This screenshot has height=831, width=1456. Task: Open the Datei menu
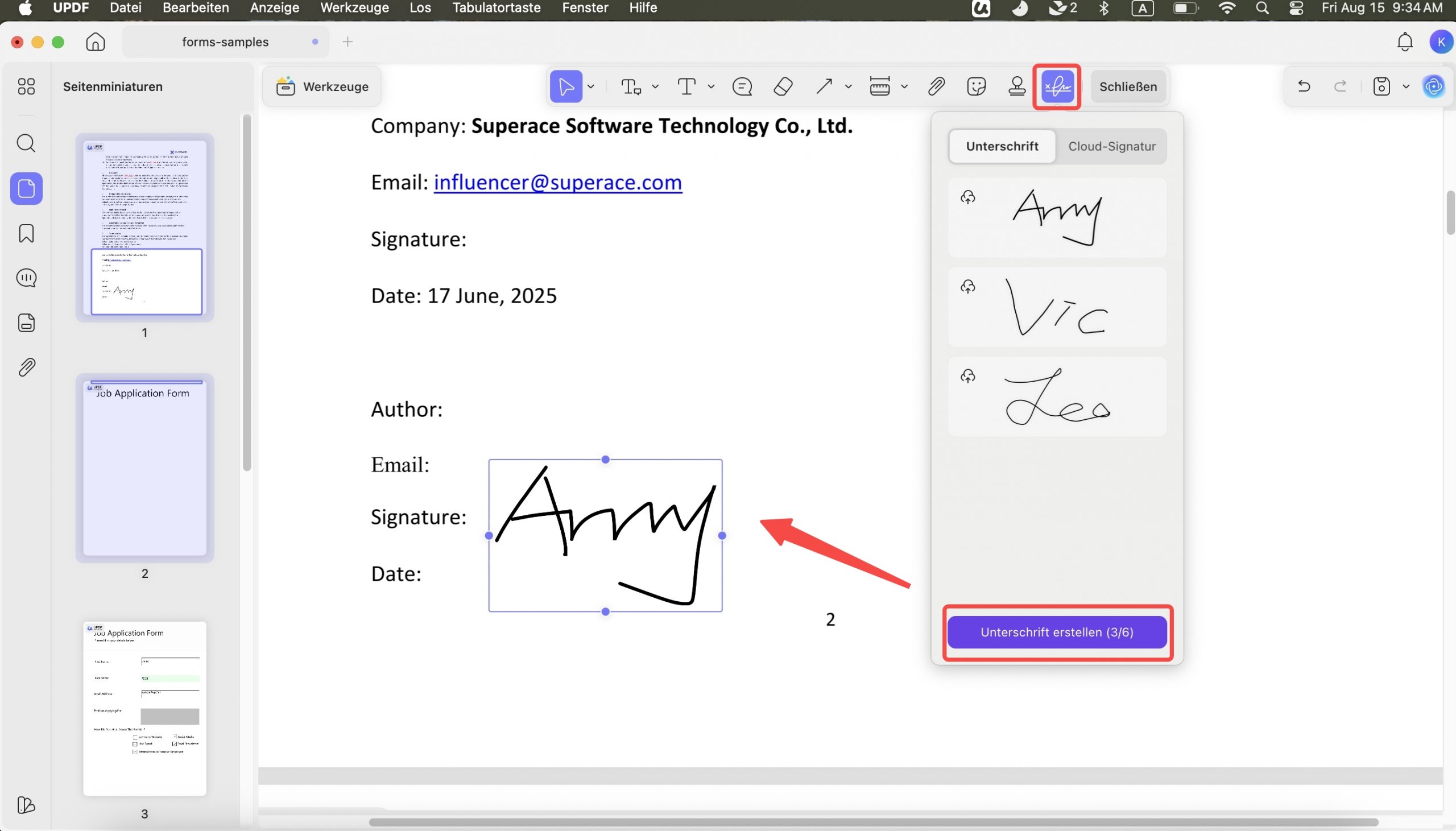click(x=126, y=8)
